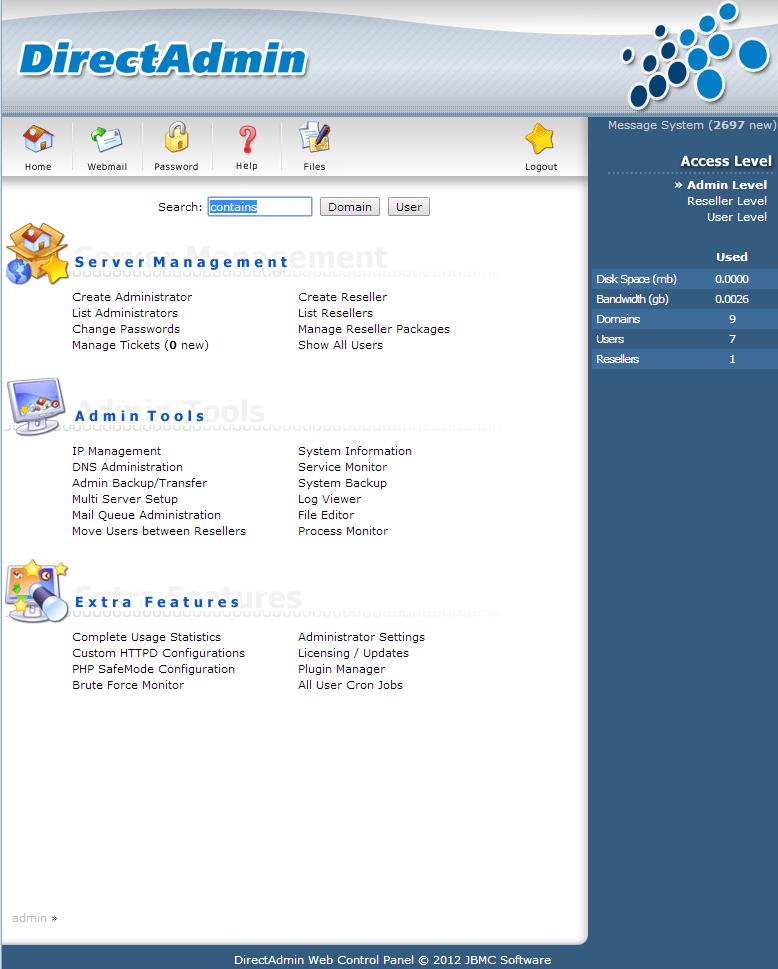Image resolution: width=778 pixels, height=969 pixels.
Task: Open Admin Backup/Transfer
Action: [x=140, y=483]
